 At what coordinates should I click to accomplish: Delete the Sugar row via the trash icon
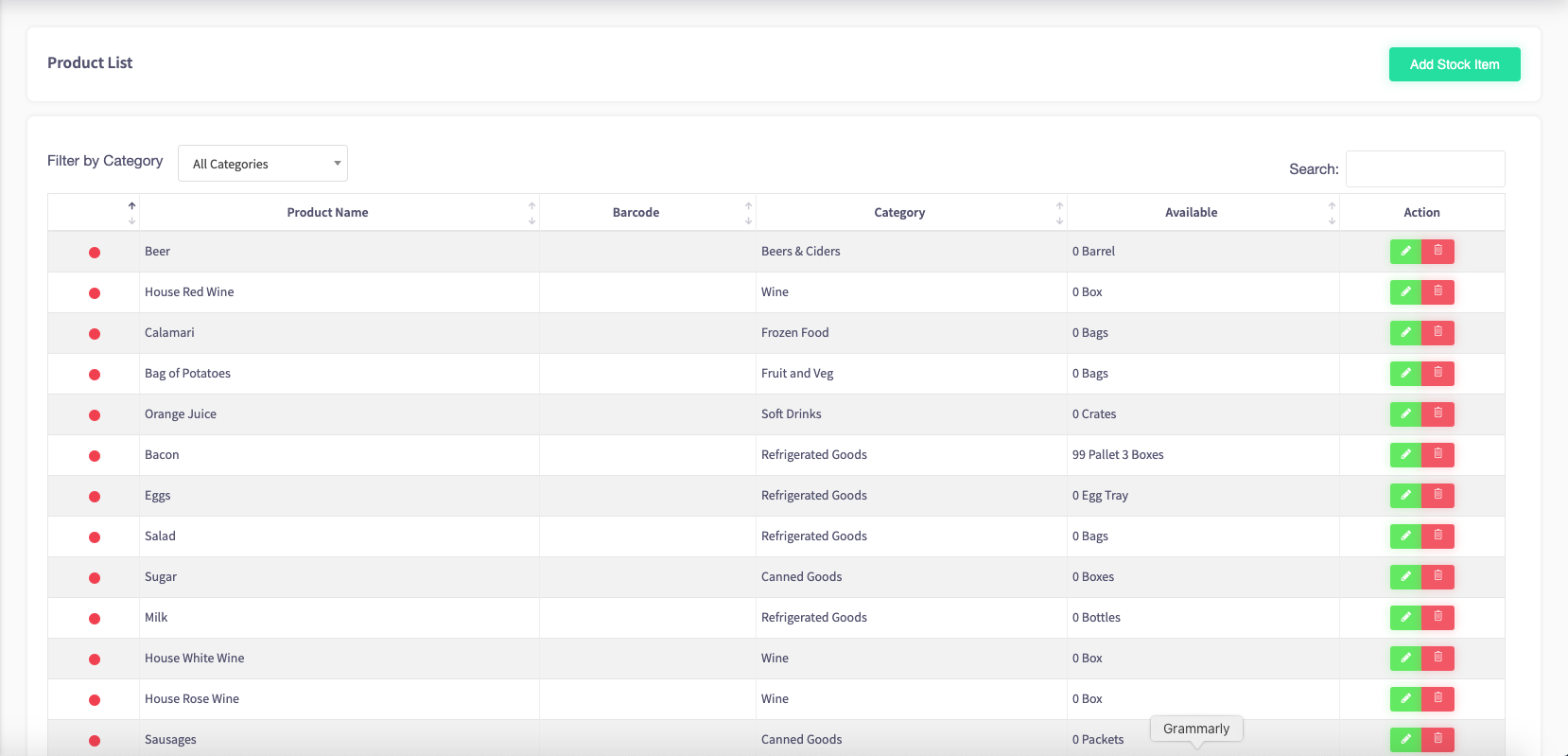click(1437, 576)
